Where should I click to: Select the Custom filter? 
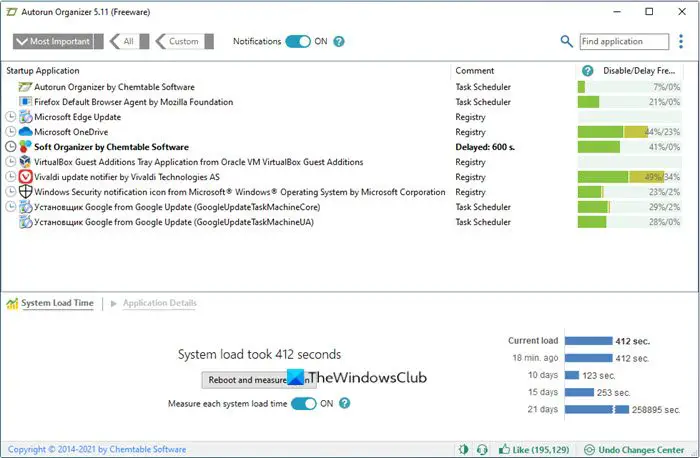184,42
